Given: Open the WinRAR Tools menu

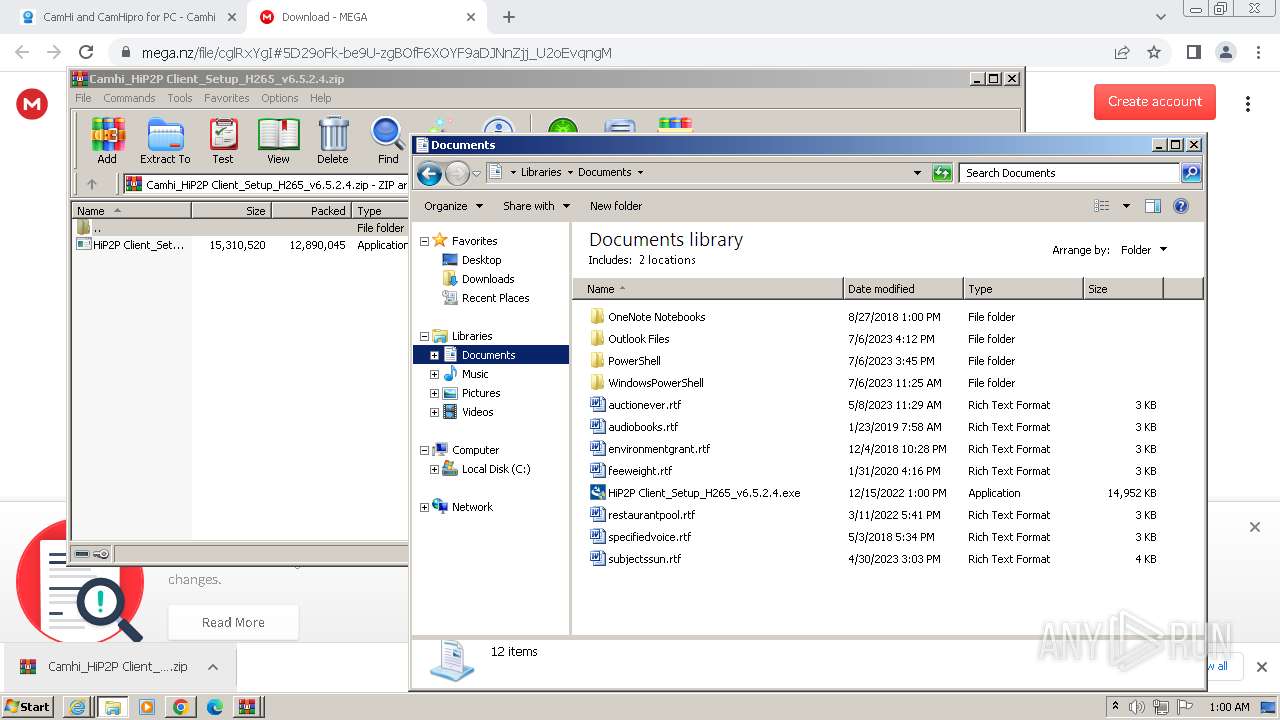Looking at the screenshot, I should click(180, 98).
